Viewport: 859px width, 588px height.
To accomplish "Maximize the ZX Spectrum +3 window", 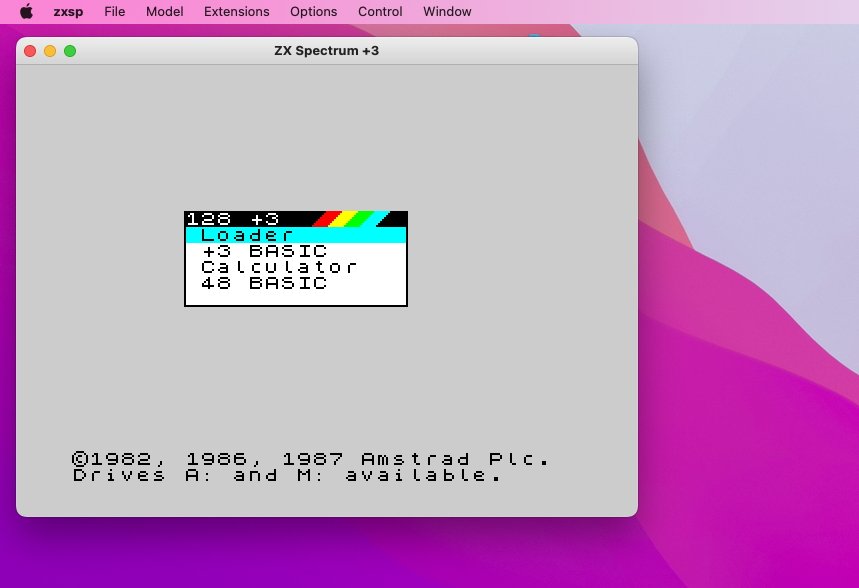I will coord(70,51).
